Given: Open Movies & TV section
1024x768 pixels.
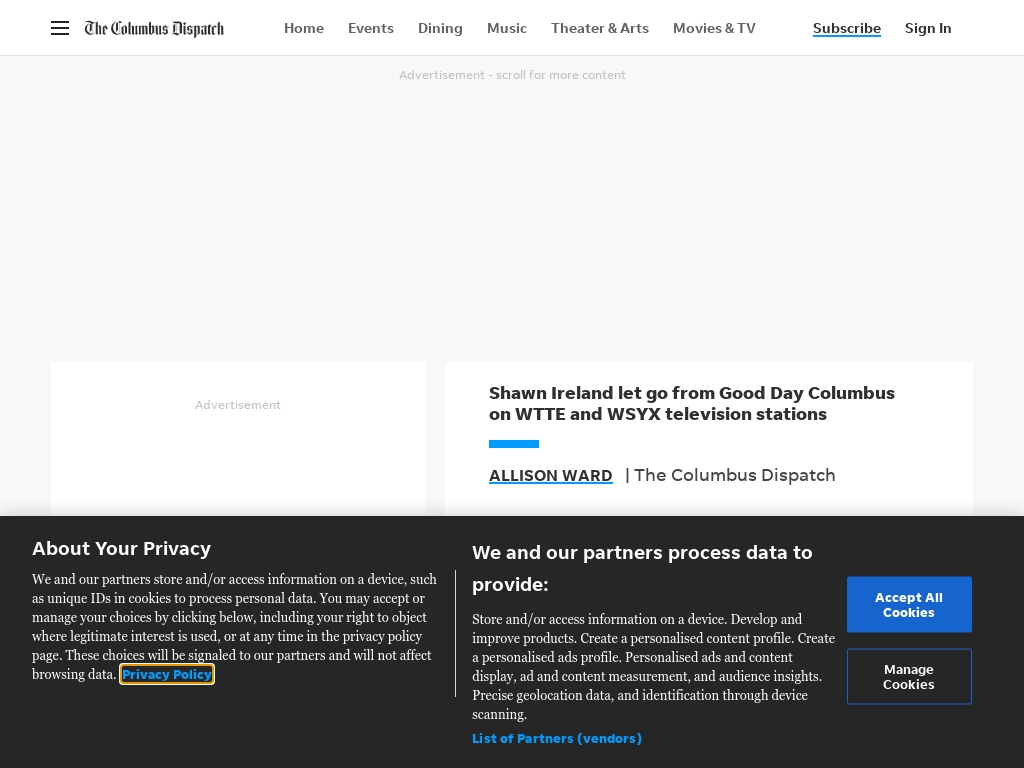Looking at the screenshot, I should [714, 28].
